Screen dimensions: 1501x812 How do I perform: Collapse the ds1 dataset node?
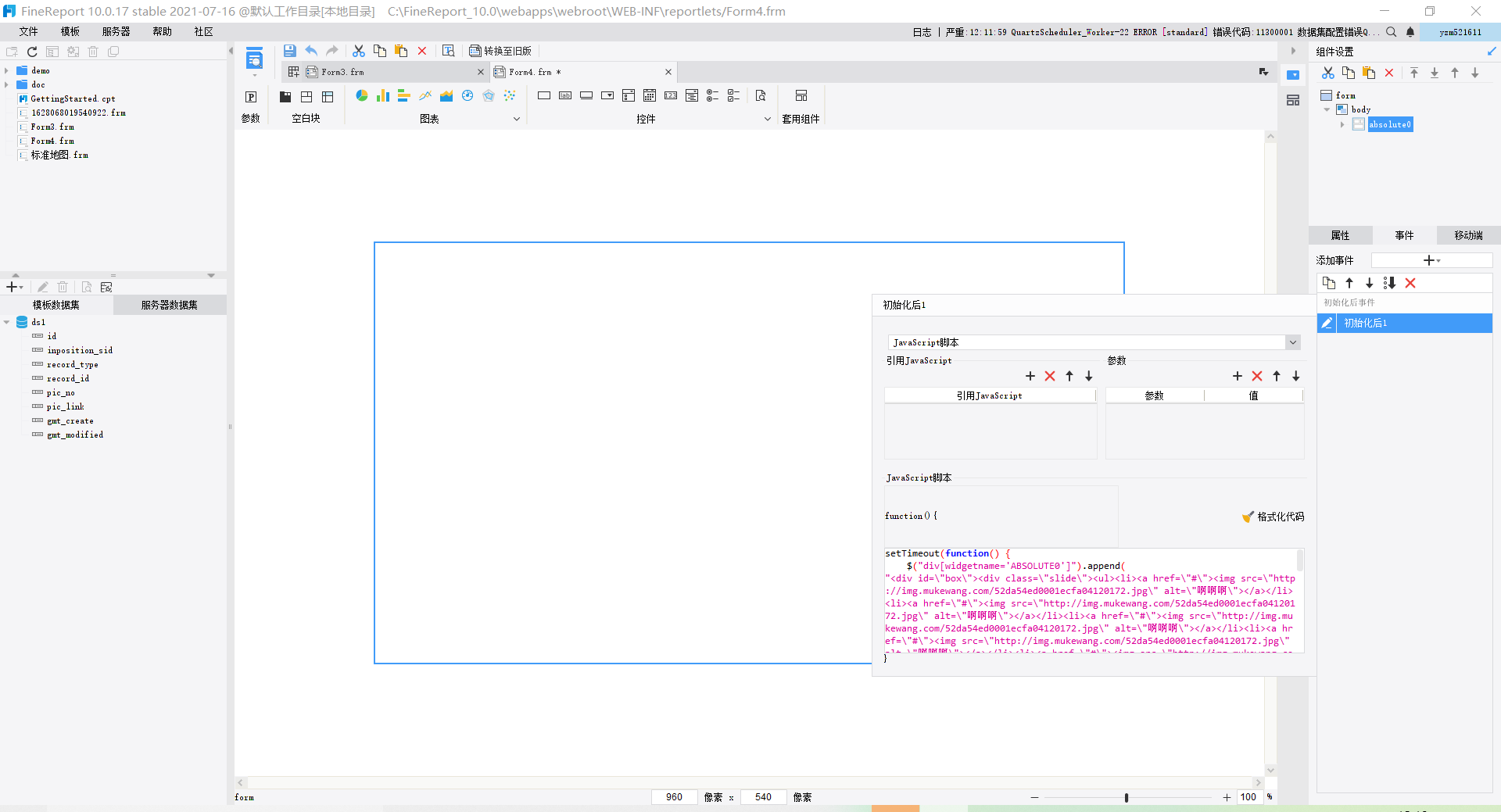pyautogui.click(x=6, y=322)
